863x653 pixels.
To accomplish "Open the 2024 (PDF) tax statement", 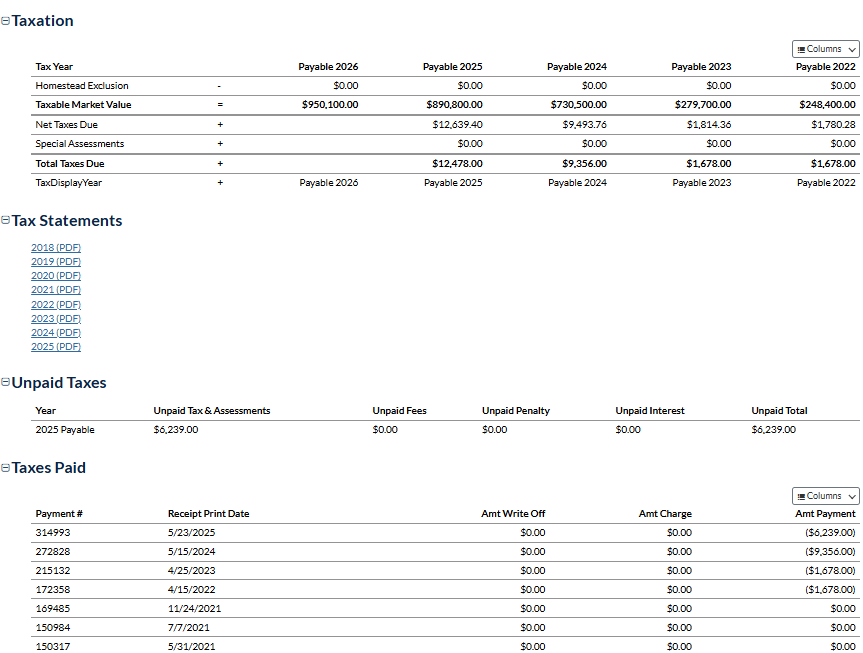I will click(x=56, y=332).
